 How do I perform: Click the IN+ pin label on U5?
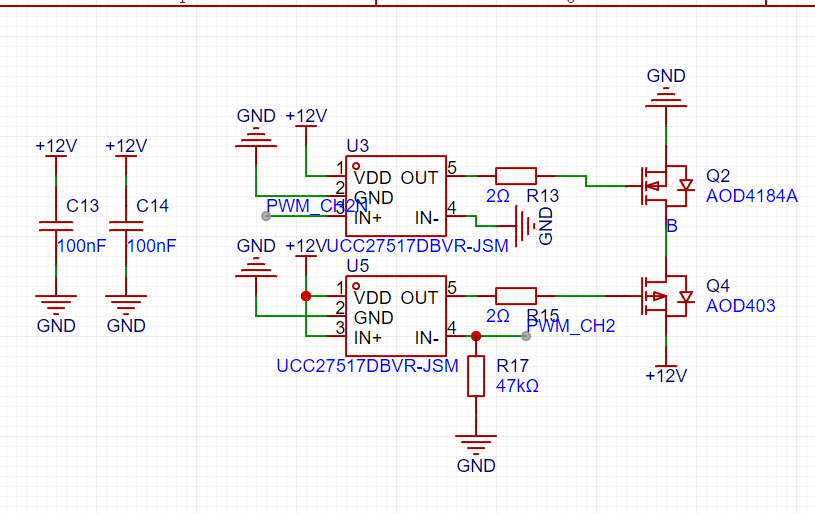[368, 338]
